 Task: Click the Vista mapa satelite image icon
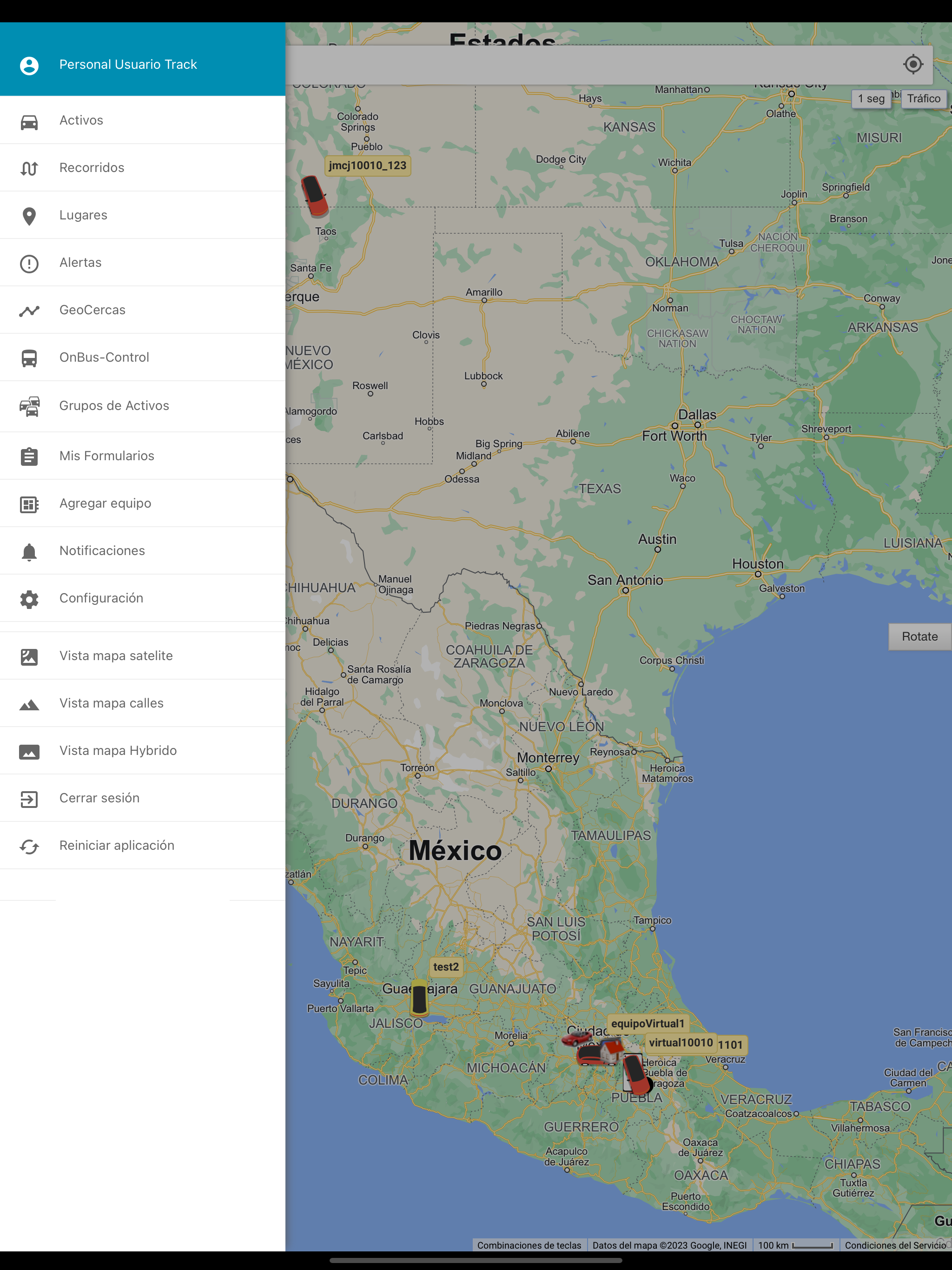29,656
